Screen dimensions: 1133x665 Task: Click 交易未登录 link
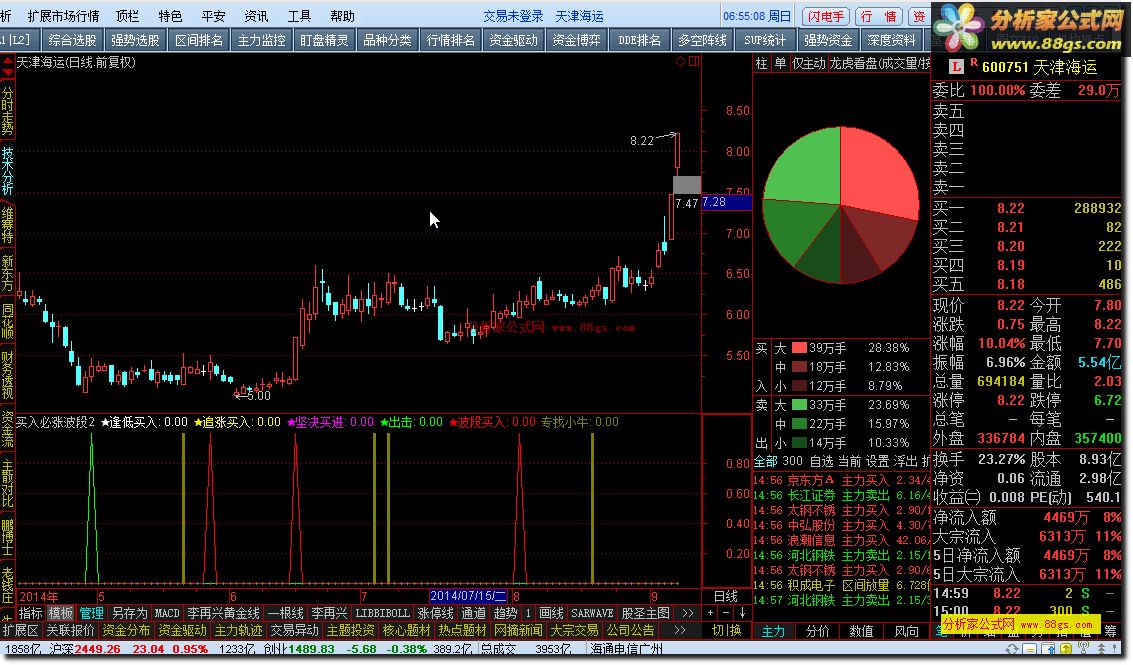pyautogui.click(x=513, y=16)
